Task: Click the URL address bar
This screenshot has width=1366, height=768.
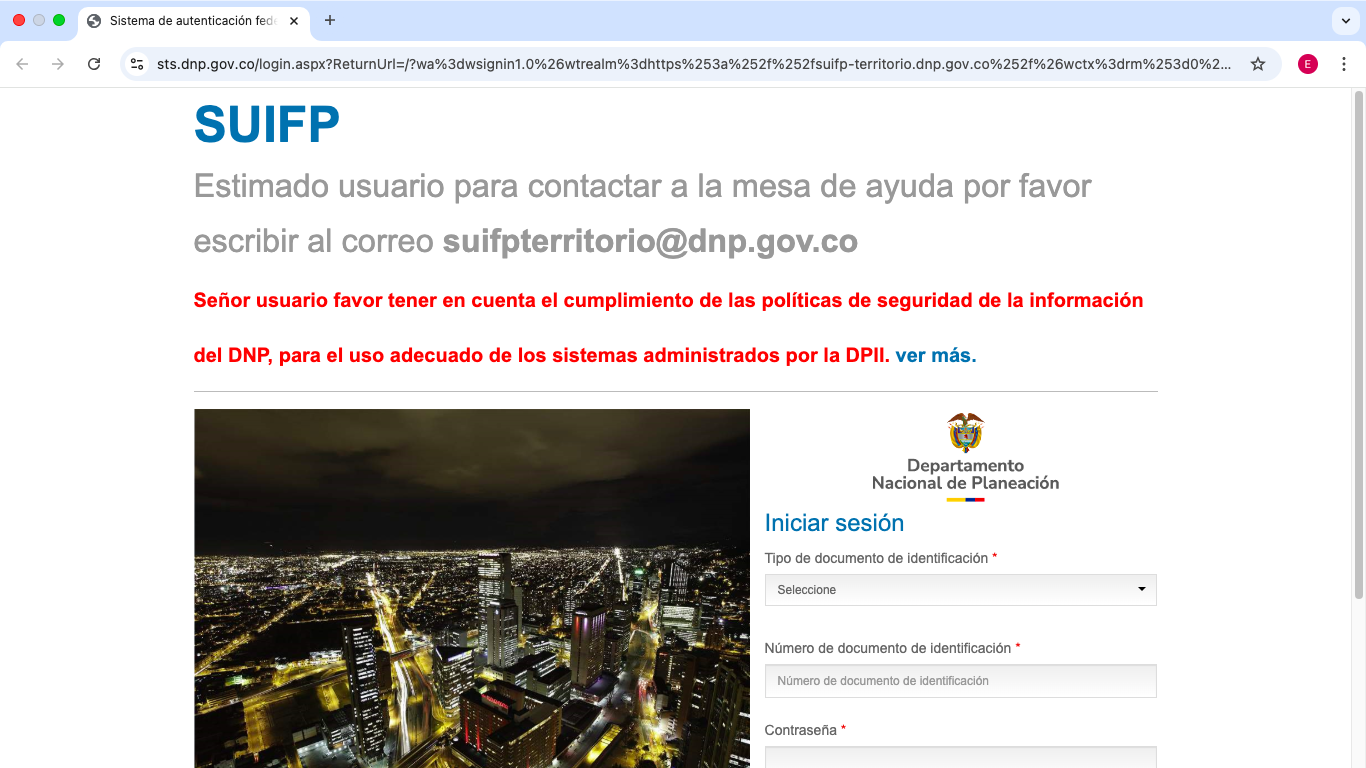Action: (694, 64)
